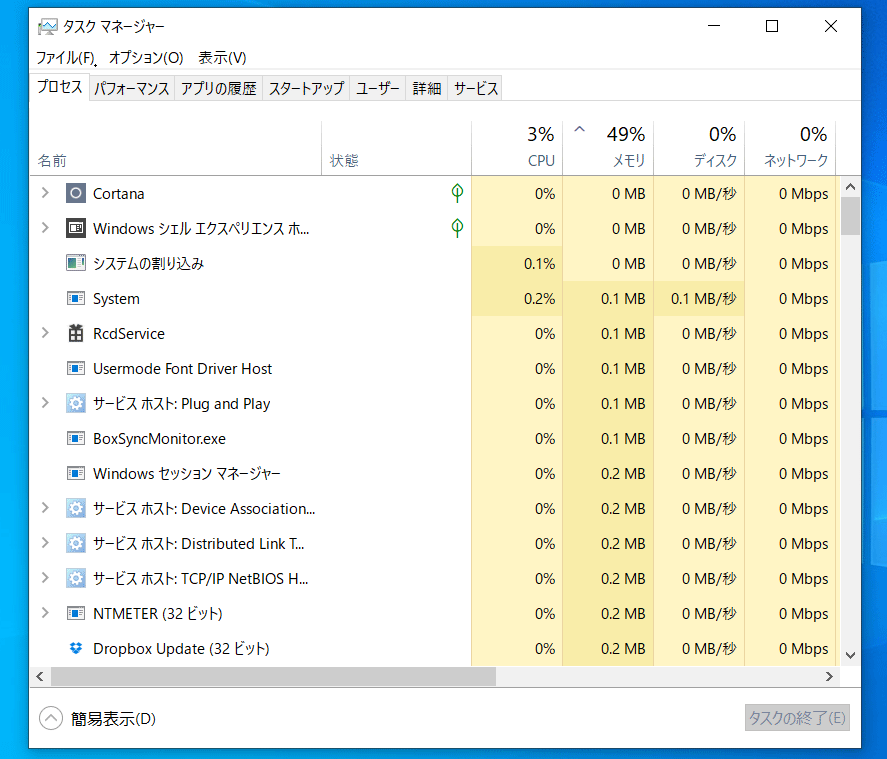Click the Plug and Play service gear icon
Viewport: 887px width, 759px height.
point(76,404)
